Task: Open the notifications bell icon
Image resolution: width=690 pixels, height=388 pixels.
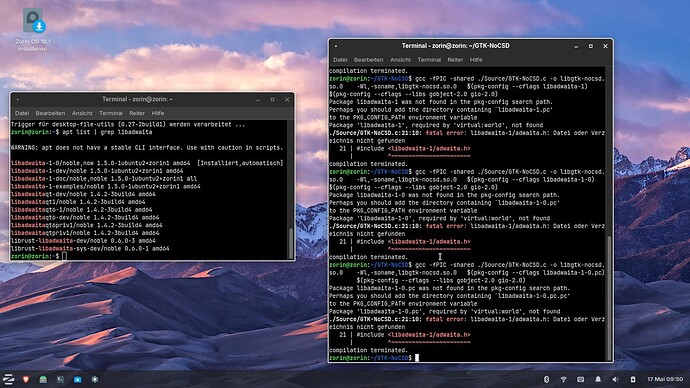Action: point(598,379)
